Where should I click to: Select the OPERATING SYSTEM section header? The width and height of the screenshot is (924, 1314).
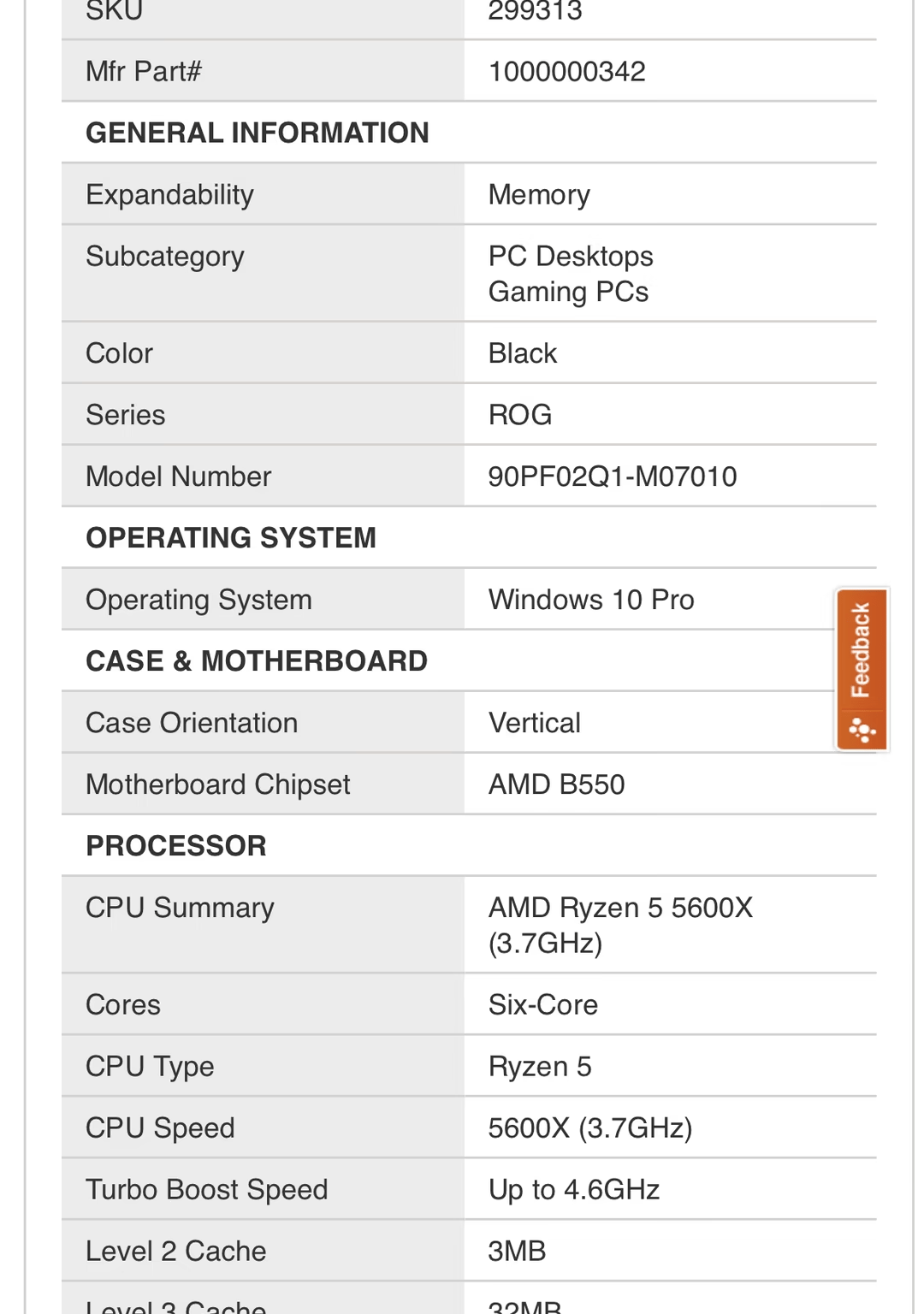coord(231,537)
